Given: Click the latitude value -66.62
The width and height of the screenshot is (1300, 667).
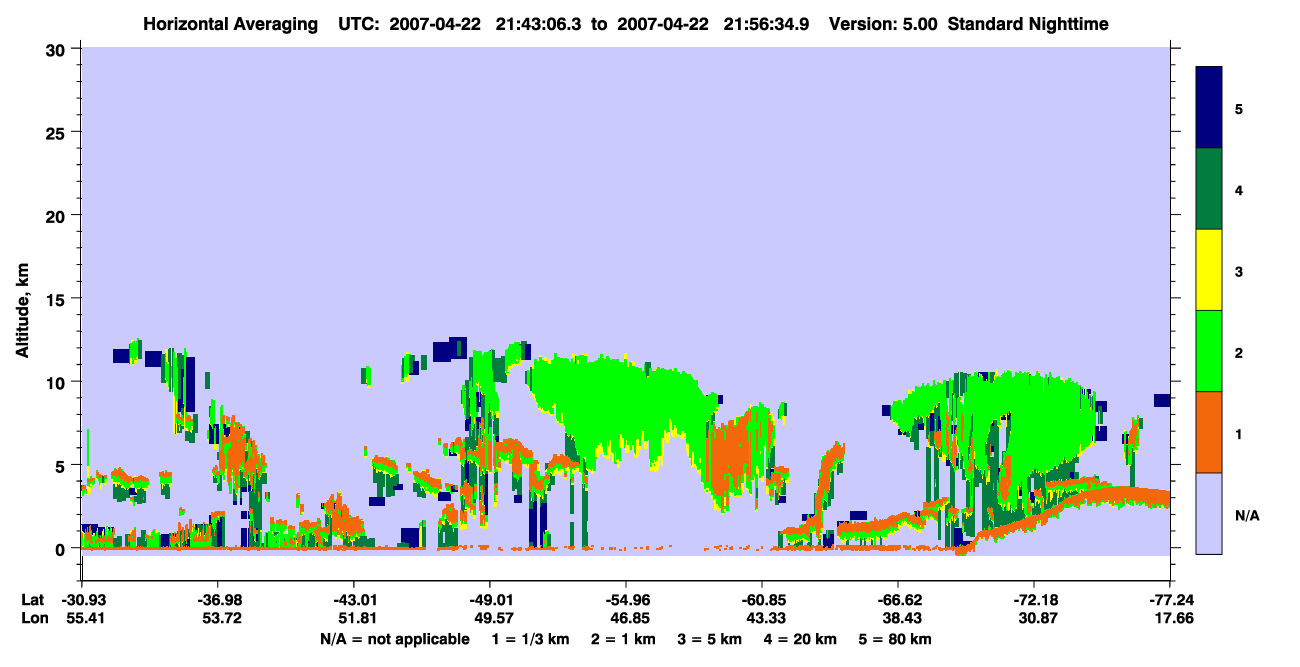Looking at the screenshot, I should [898, 600].
